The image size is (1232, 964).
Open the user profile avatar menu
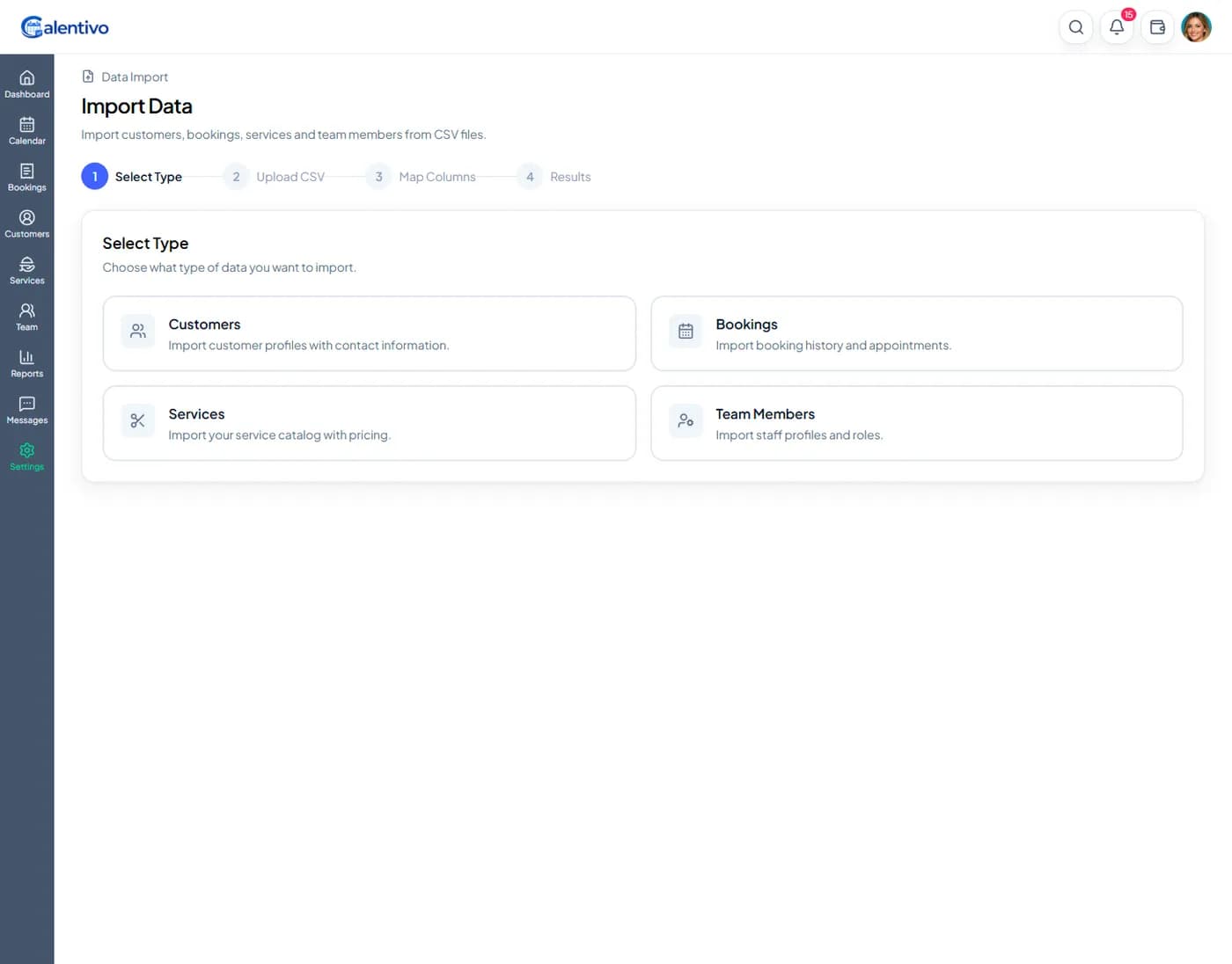1196,27
